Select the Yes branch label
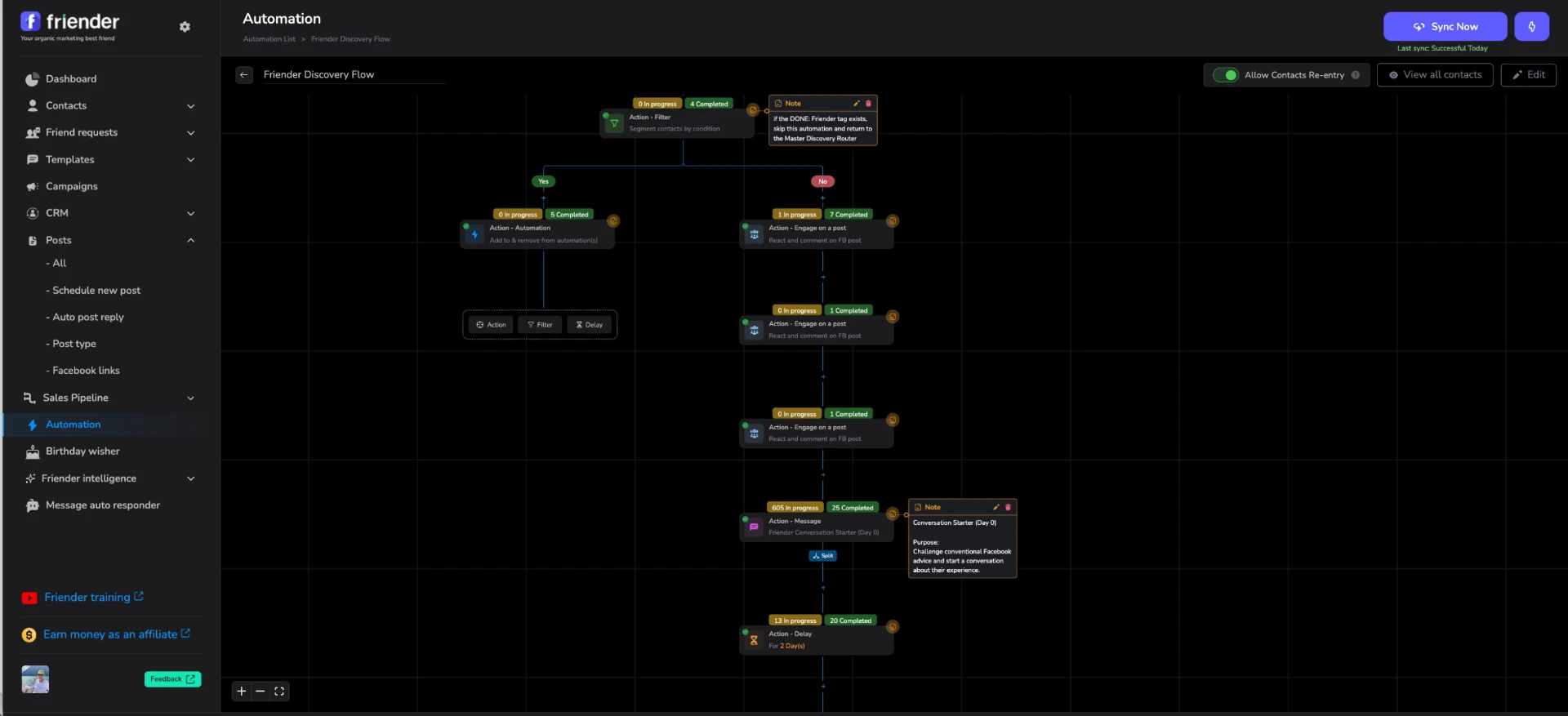Viewport: 1568px width, 716px height. [x=543, y=182]
